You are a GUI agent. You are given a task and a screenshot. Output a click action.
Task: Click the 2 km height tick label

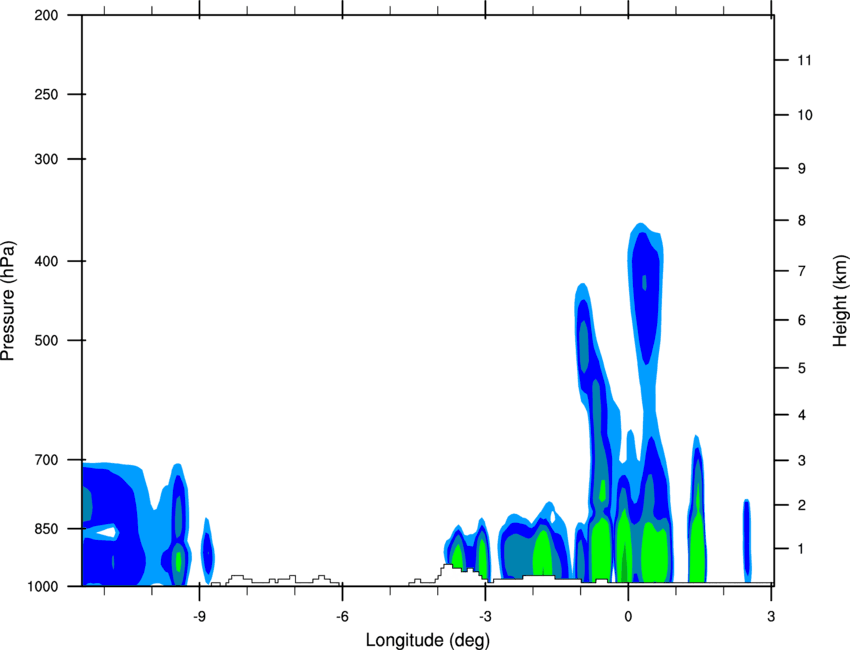(x=802, y=505)
